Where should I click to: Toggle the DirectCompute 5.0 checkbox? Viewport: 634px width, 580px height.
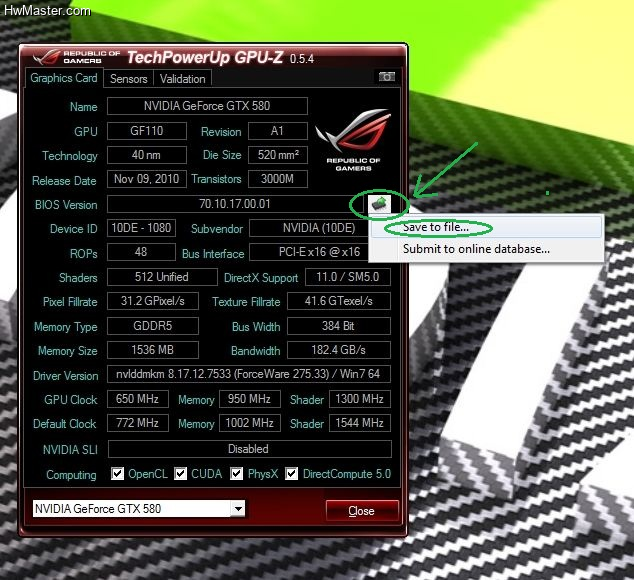coord(292,474)
